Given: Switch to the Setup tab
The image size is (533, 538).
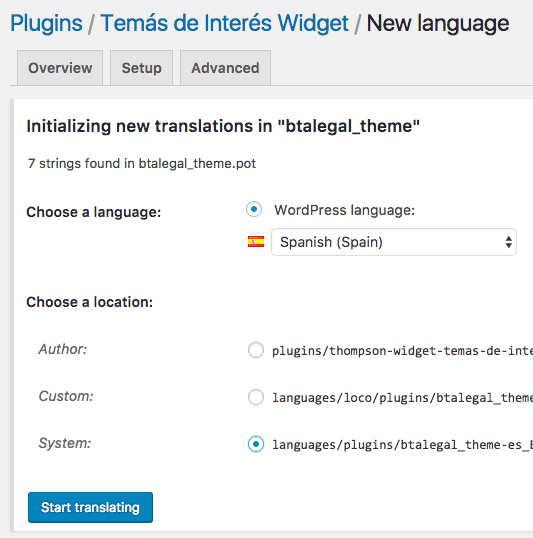Looking at the screenshot, I should (x=141, y=68).
